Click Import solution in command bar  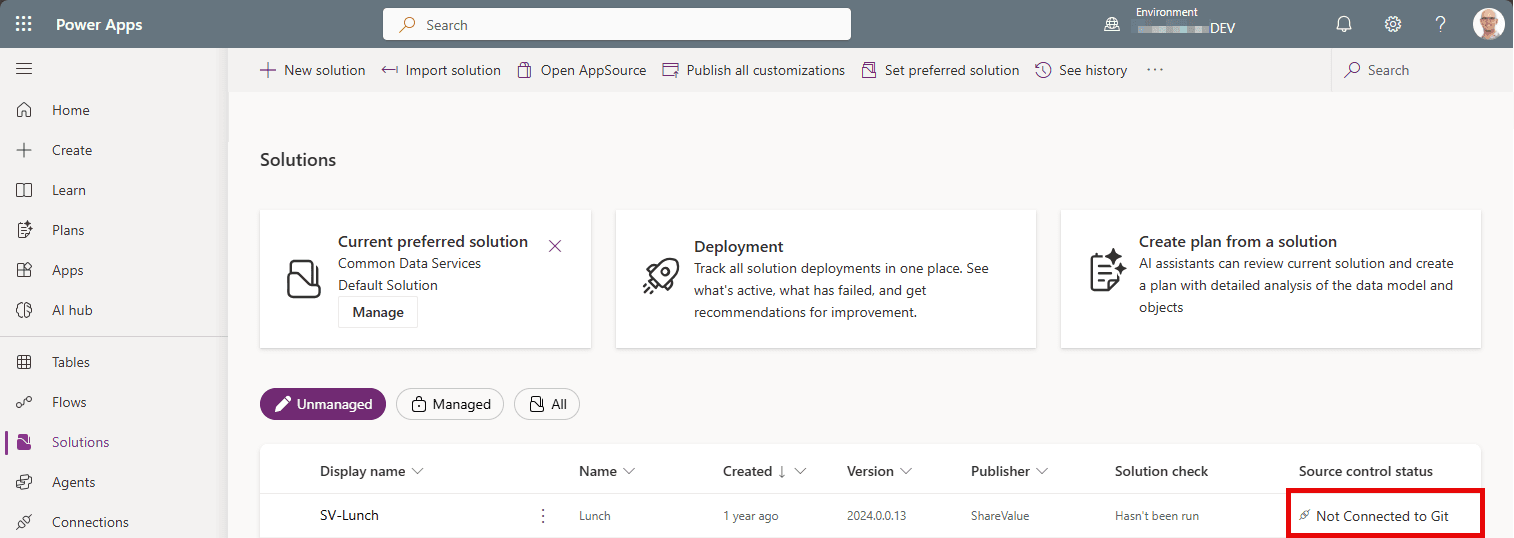click(441, 70)
